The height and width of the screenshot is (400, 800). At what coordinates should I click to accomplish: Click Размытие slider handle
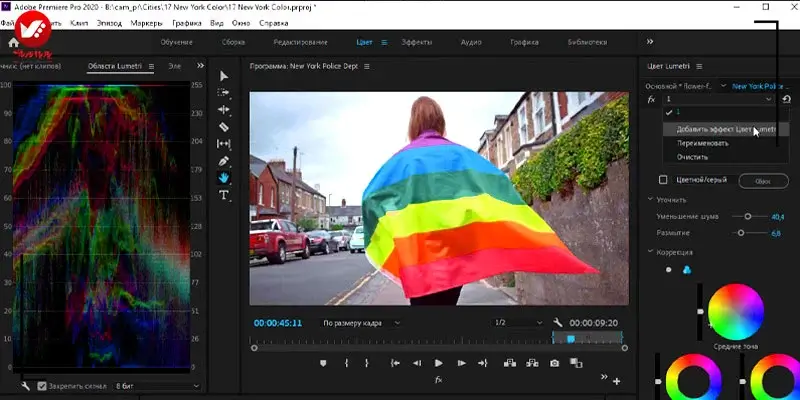741,233
